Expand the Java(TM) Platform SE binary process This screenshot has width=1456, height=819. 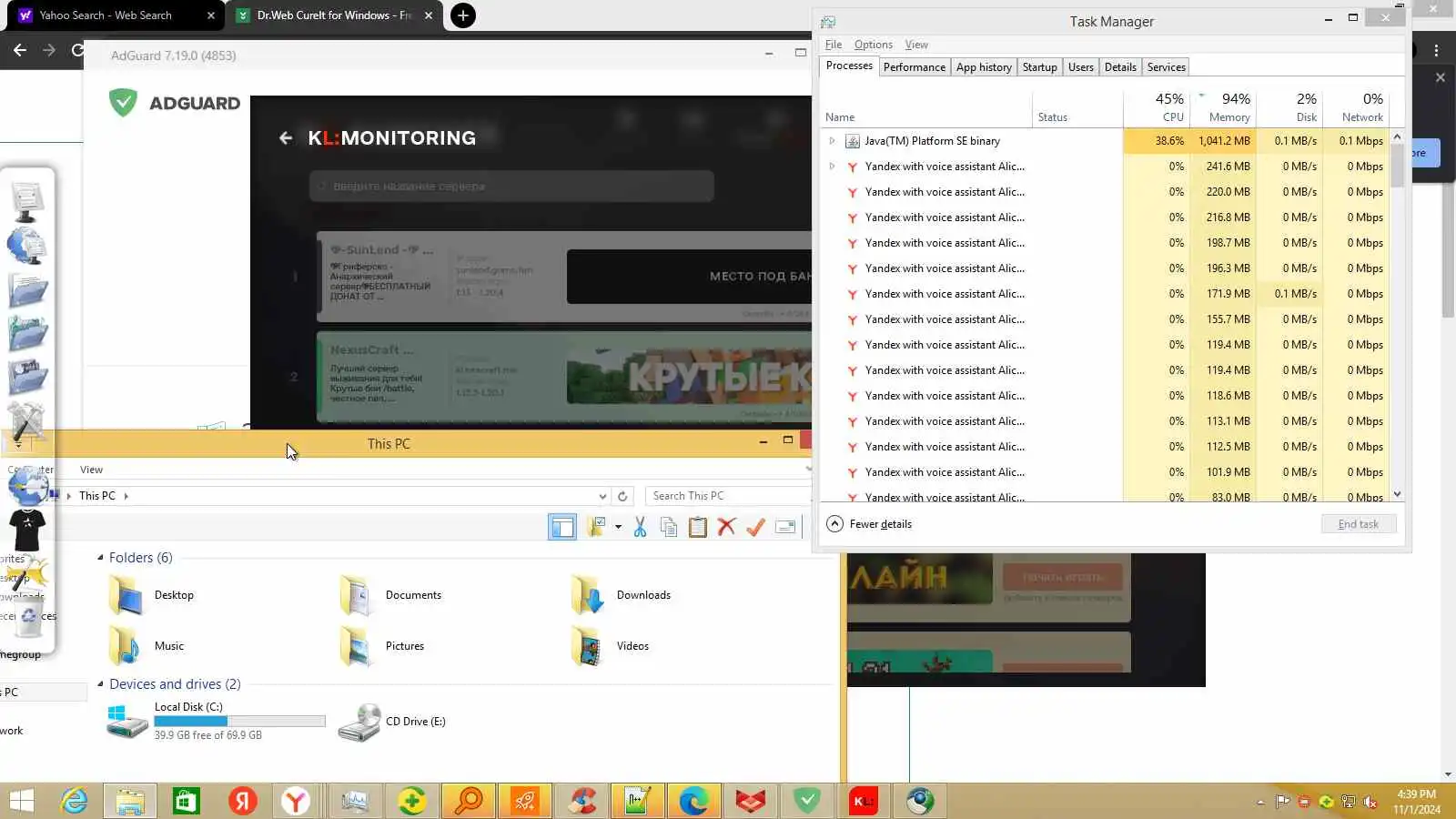point(832,141)
